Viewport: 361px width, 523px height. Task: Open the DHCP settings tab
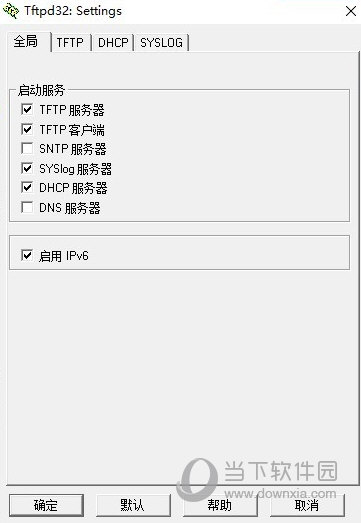pos(113,42)
